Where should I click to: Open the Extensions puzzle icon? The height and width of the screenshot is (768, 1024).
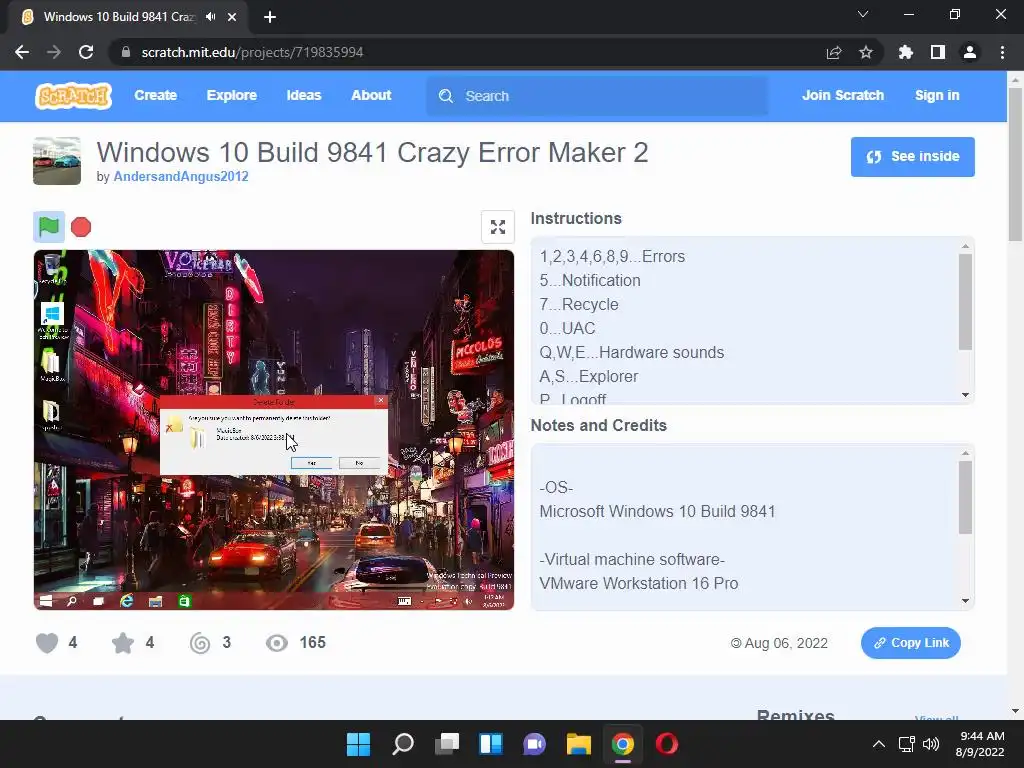[905, 52]
